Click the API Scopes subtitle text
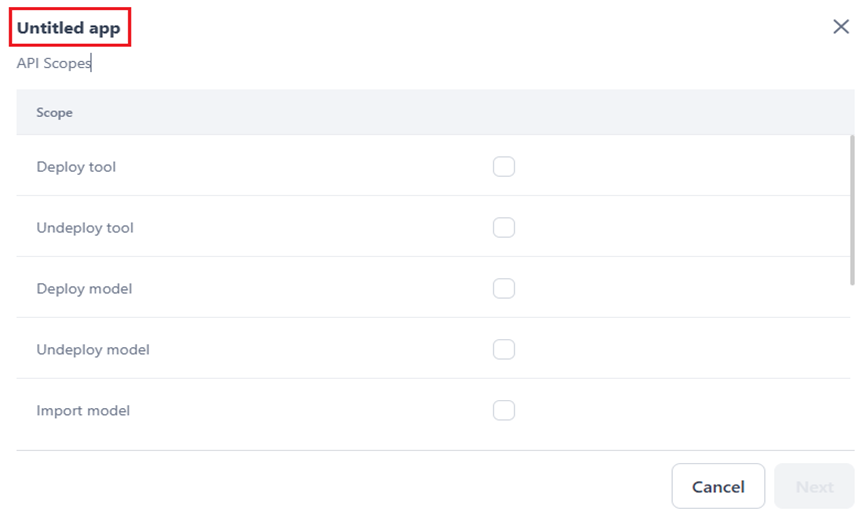The height and width of the screenshot is (521, 858). point(54,63)
